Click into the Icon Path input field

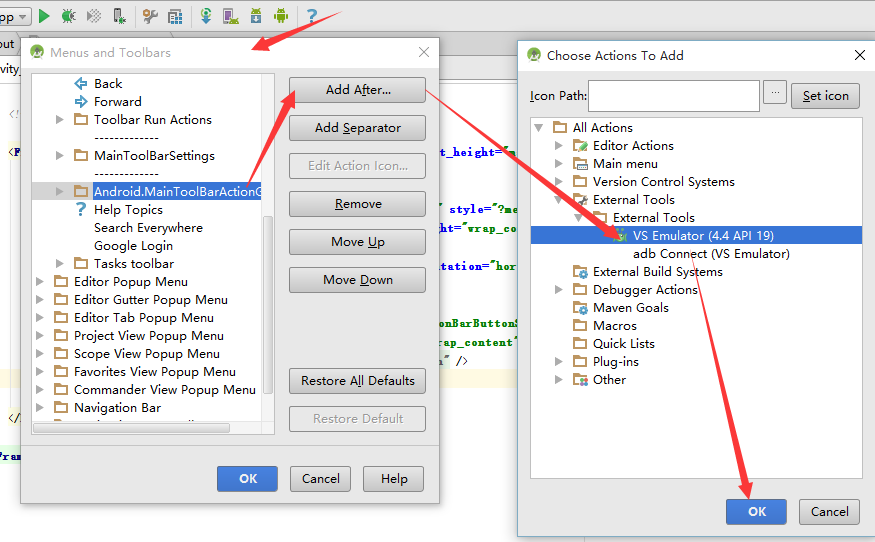point(674,96)
